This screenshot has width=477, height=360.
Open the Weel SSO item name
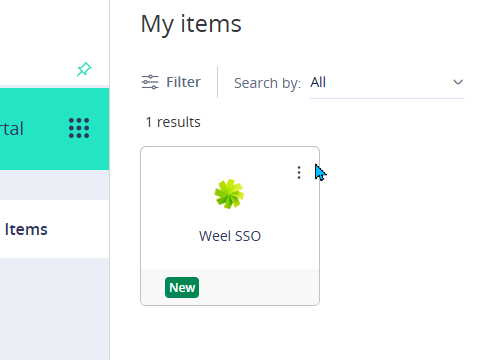230,236
